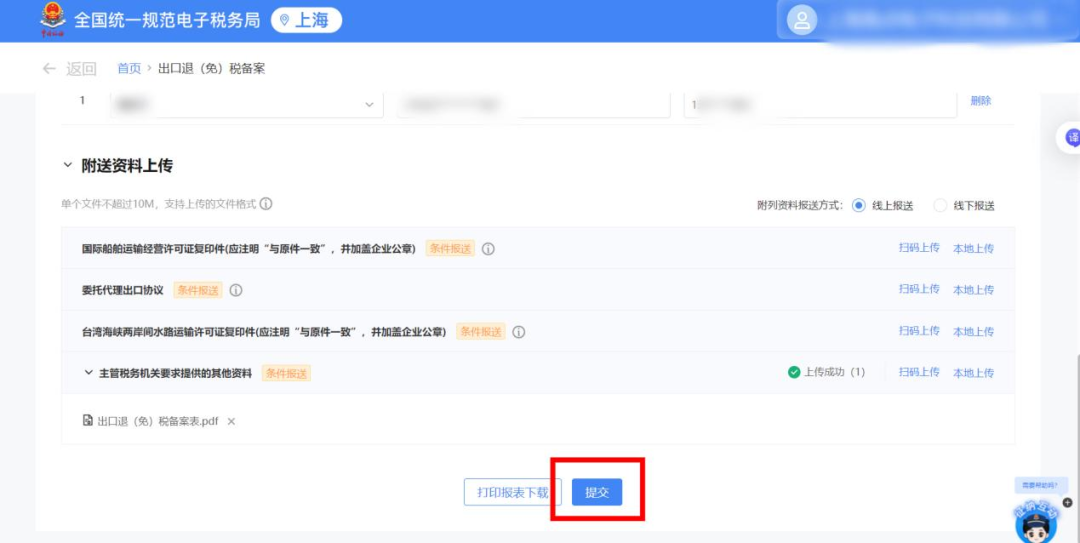
Task: Click 本地上传 for 委托代理出口协议
Action: point(973,290)
